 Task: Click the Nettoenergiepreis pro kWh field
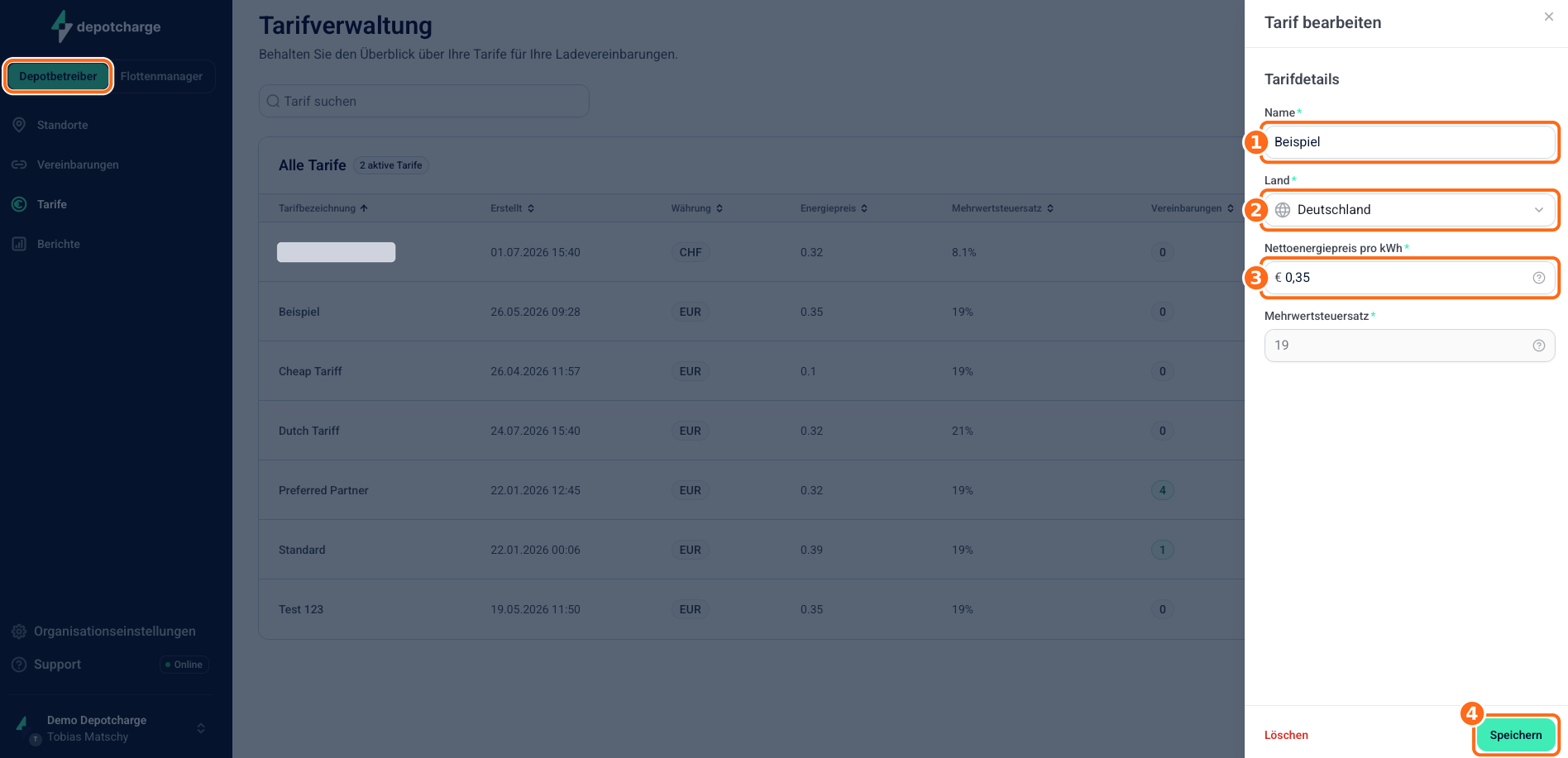pyautogui.click(x=1409, y=278)
